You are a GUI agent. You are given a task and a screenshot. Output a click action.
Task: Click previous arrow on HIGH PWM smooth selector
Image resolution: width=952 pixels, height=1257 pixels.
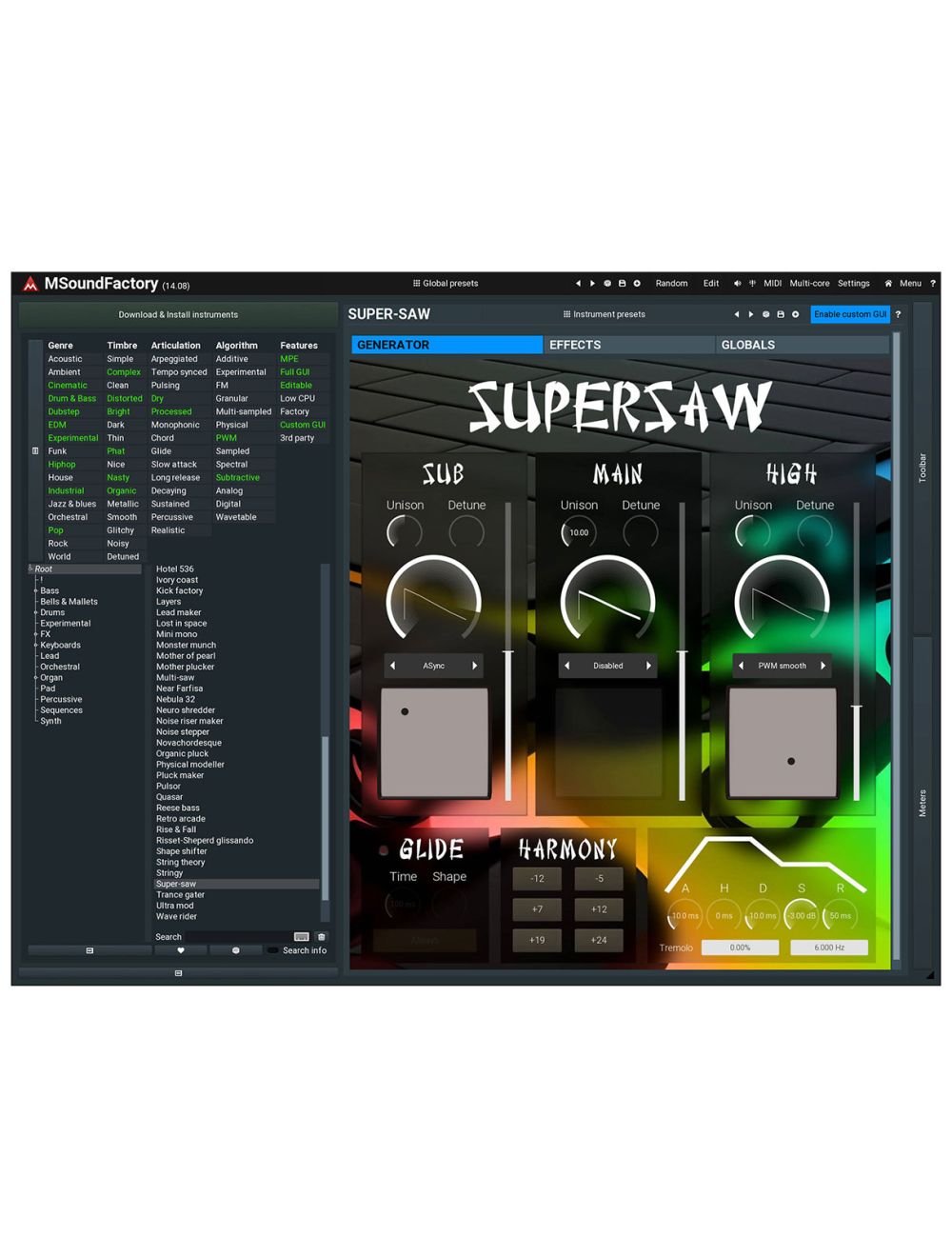[741, 666]
